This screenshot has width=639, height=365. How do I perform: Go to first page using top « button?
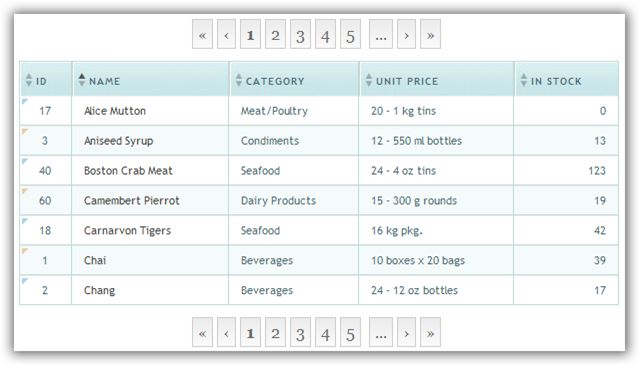coord(203,34)
